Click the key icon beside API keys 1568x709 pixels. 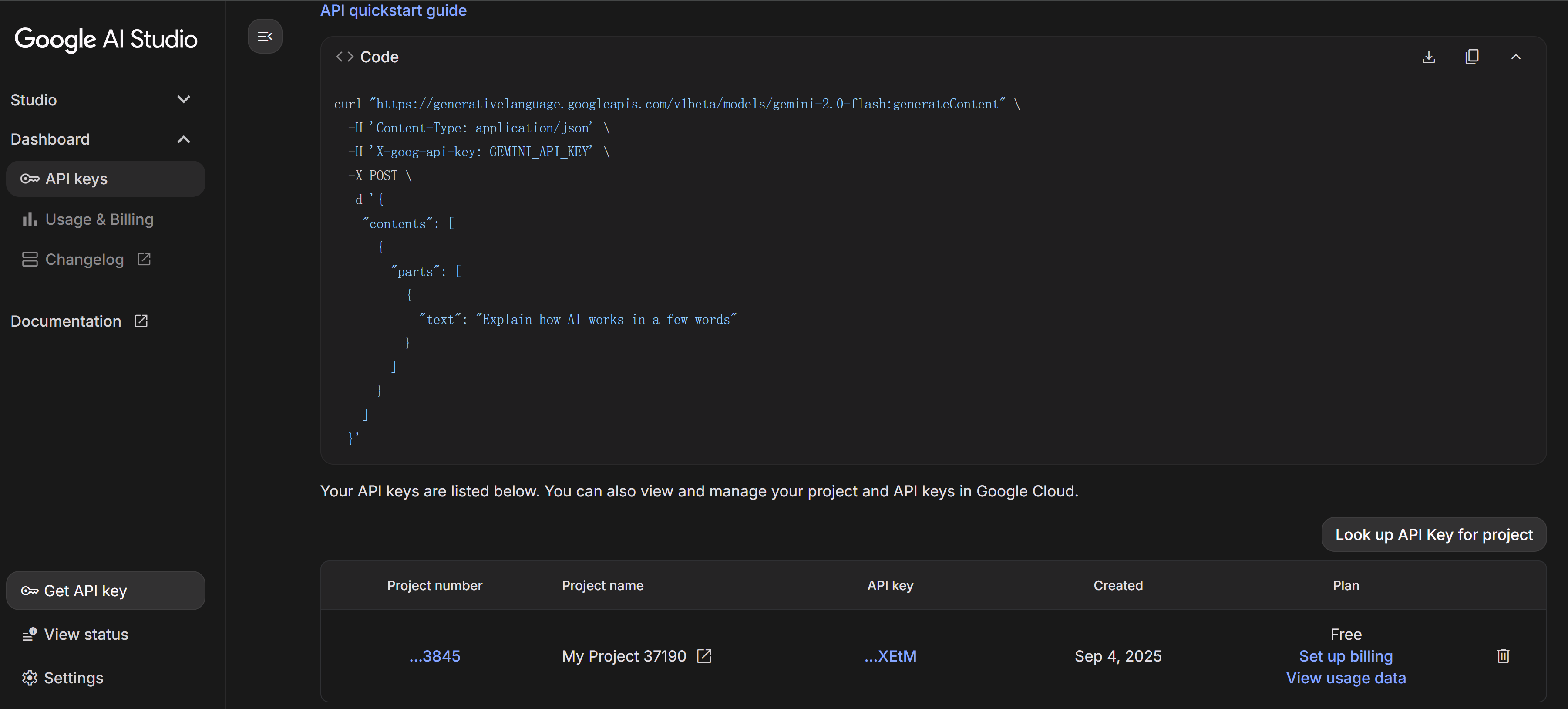[x=30, y=179]
